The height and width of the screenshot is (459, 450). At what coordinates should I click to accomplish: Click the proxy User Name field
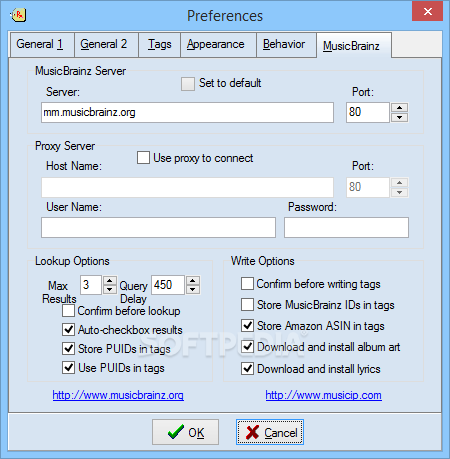point(158,227)
